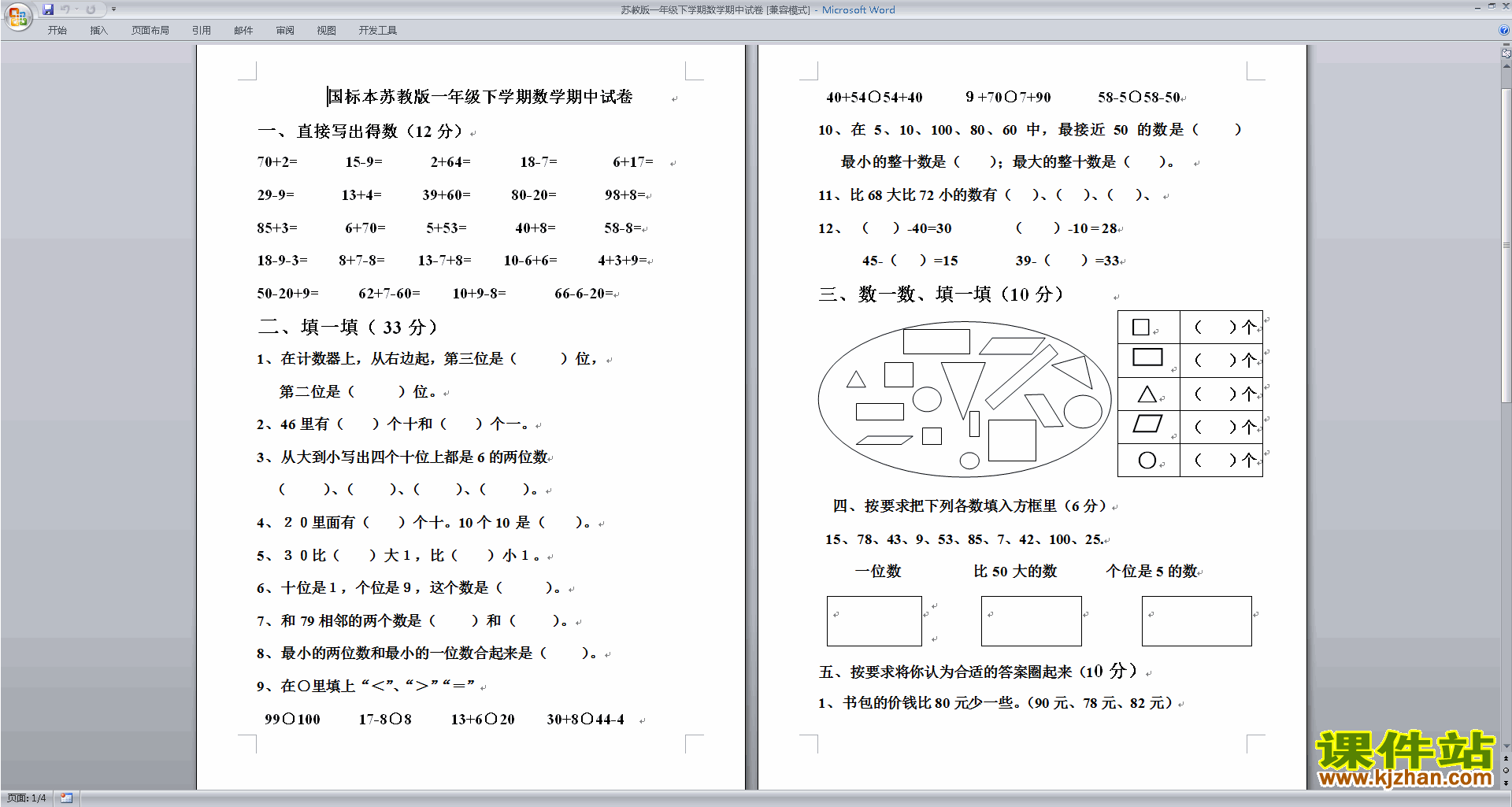Undo with the quick access undo arrow
This screenshot has height=807, width=1512.
65,9
